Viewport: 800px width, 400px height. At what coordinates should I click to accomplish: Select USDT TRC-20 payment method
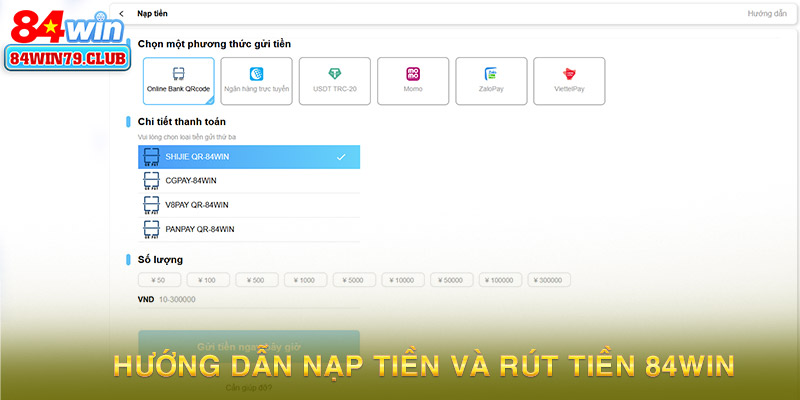point(334,80)
